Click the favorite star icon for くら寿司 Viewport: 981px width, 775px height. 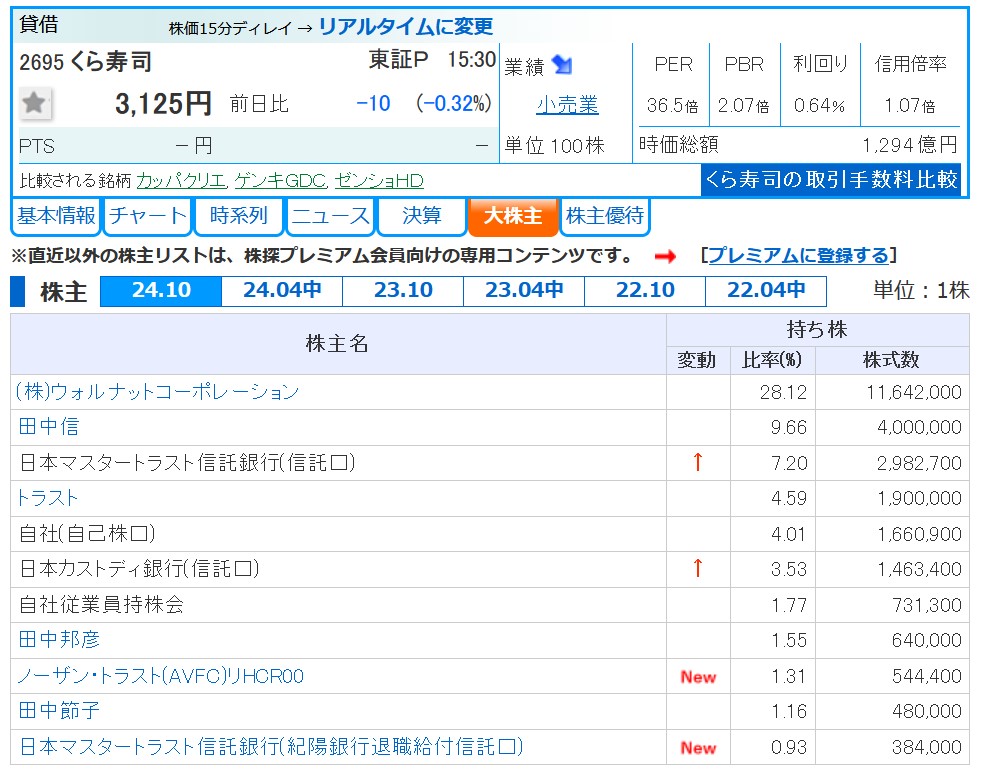click(x=34, y=103)
